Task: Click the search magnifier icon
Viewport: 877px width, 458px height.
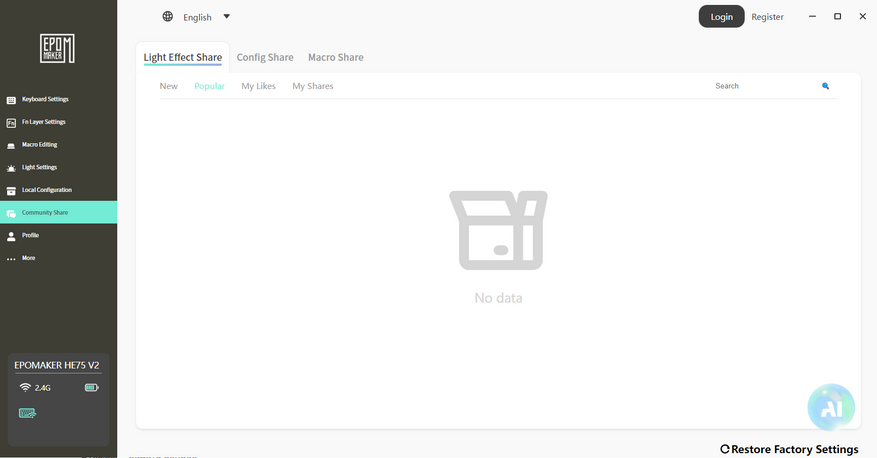Action: coord(825,86)
